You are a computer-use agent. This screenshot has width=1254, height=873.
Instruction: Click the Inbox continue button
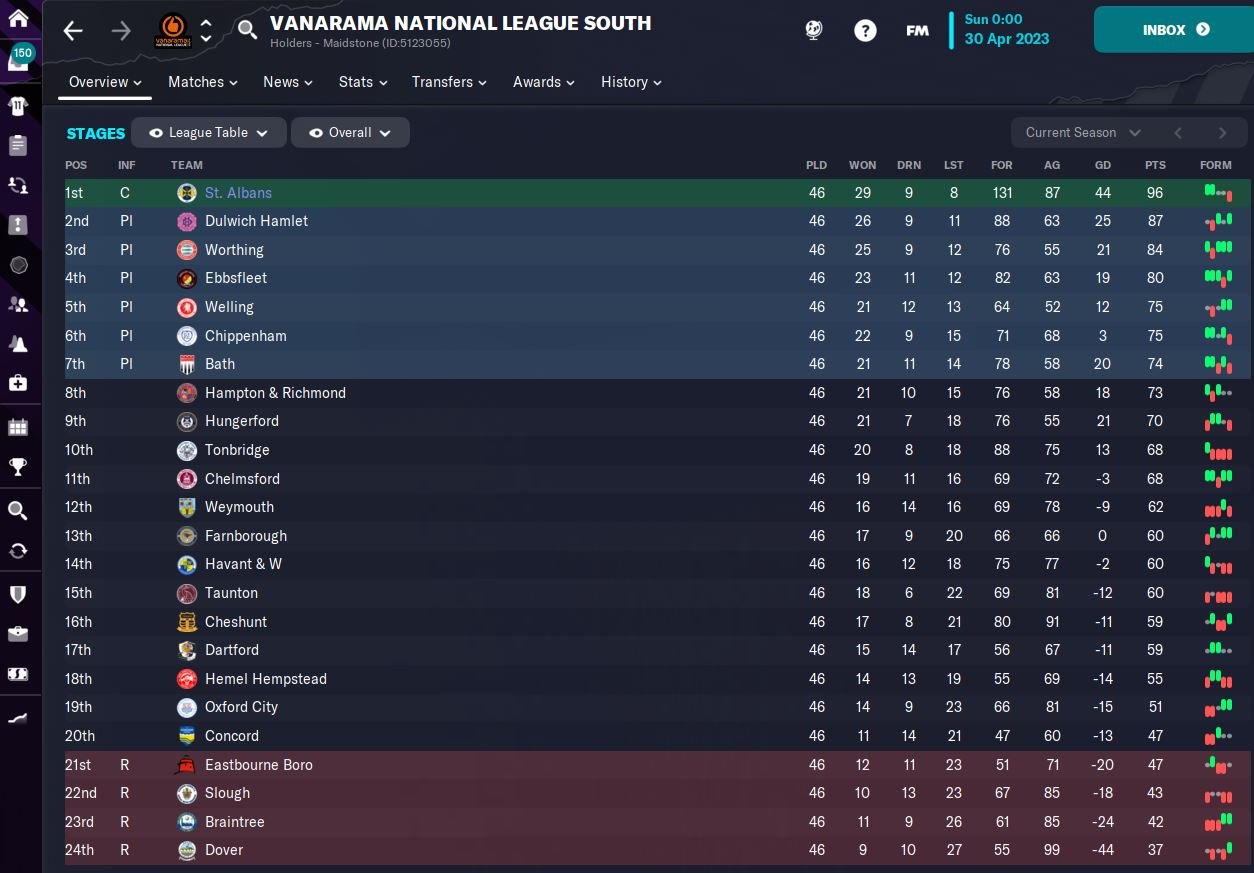[x=1175, y=30]
